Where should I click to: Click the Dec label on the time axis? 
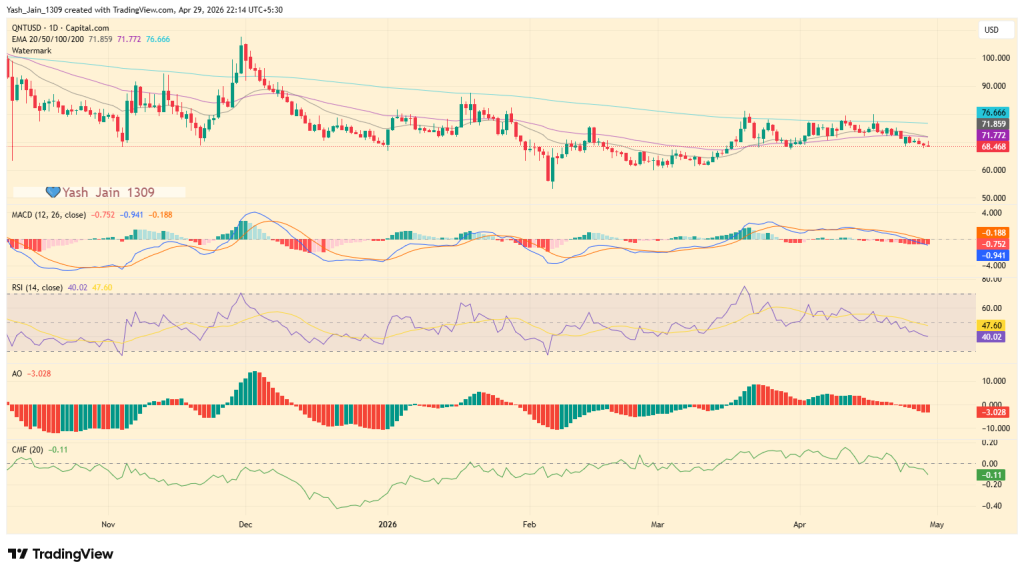(245, 523)
